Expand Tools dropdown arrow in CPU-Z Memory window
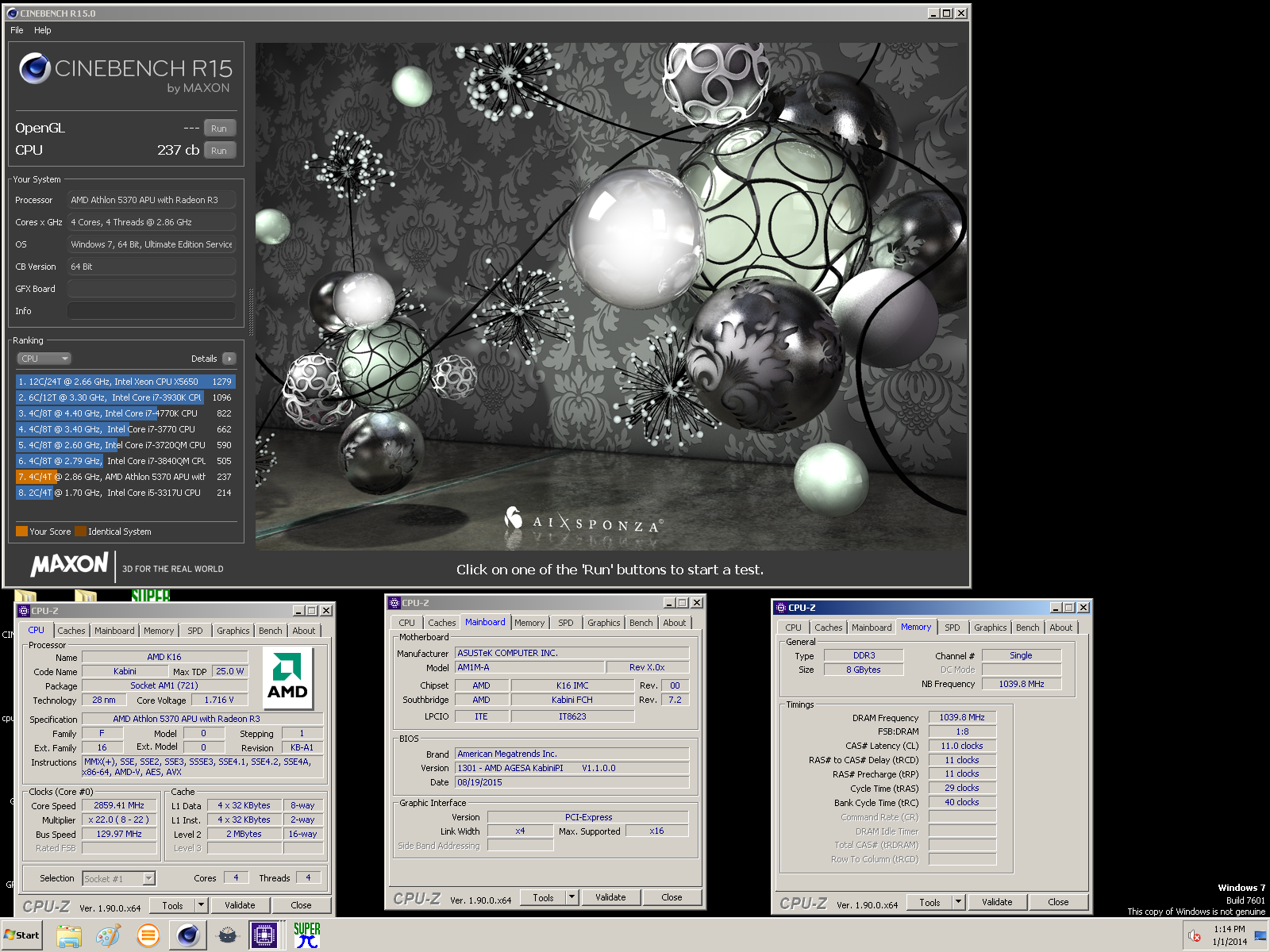Image resolution: width=1270 pixels, height=952 pixels. [x=959, y=902]
